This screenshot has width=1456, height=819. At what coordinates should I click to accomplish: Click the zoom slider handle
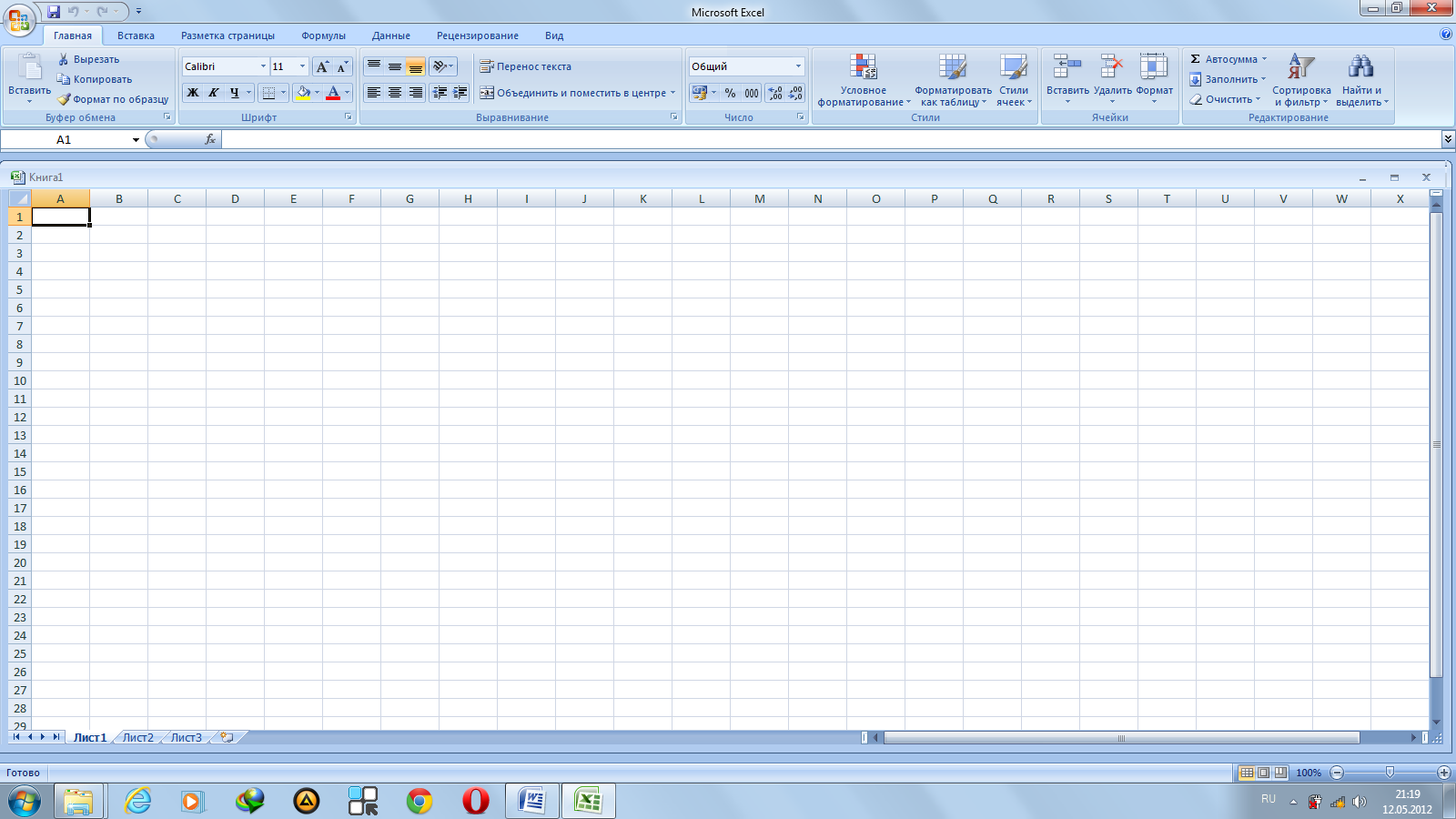pos(1390,773)
